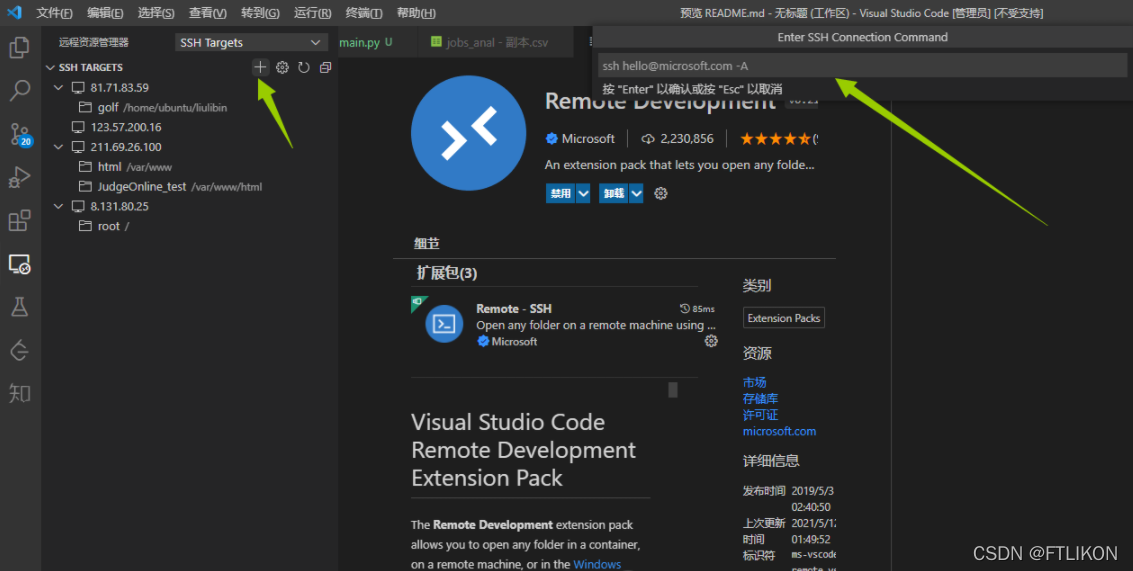Select the 细节 details tab
This screenshot has width=1133, height=571.
(x=426, y=244)
